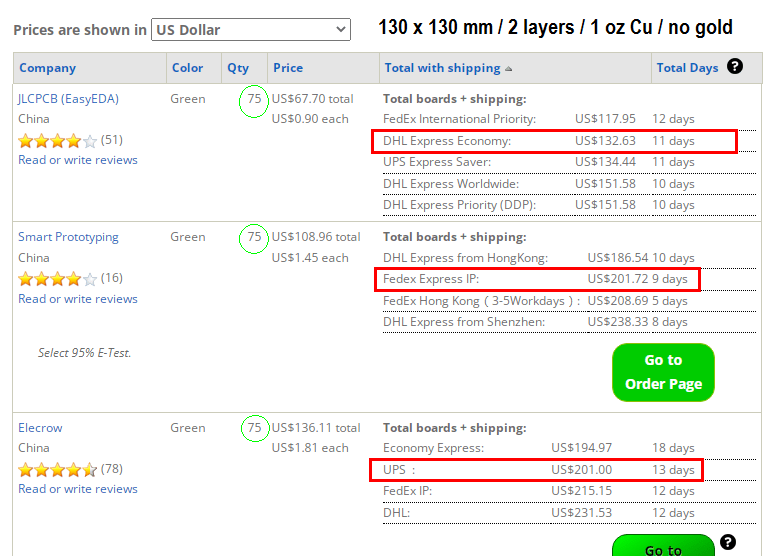Open the US Dollar currency dropdown

click(x=251, y=30)
